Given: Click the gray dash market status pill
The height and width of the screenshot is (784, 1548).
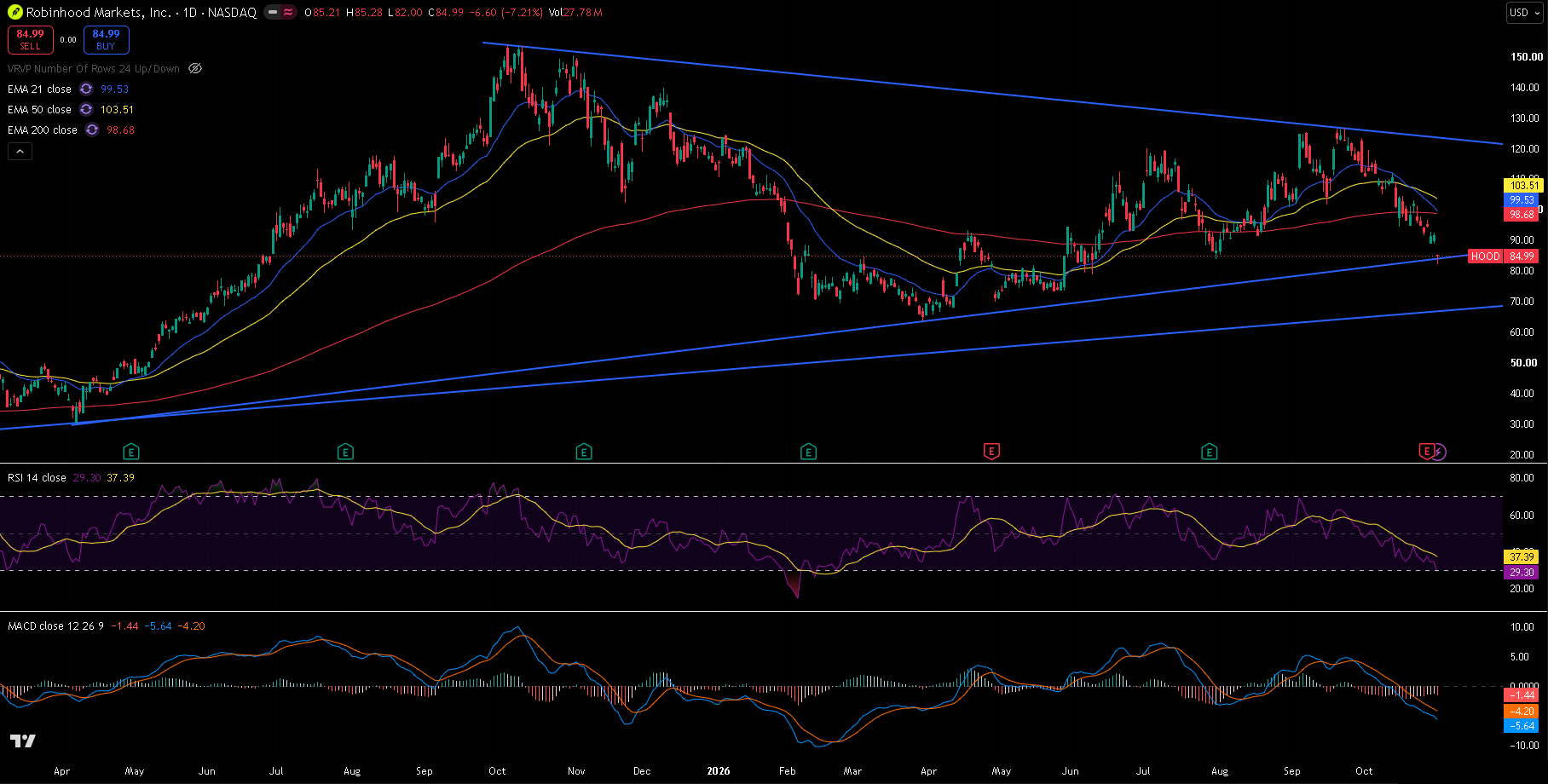Looking at the screenshot, I should coord(272,13).
